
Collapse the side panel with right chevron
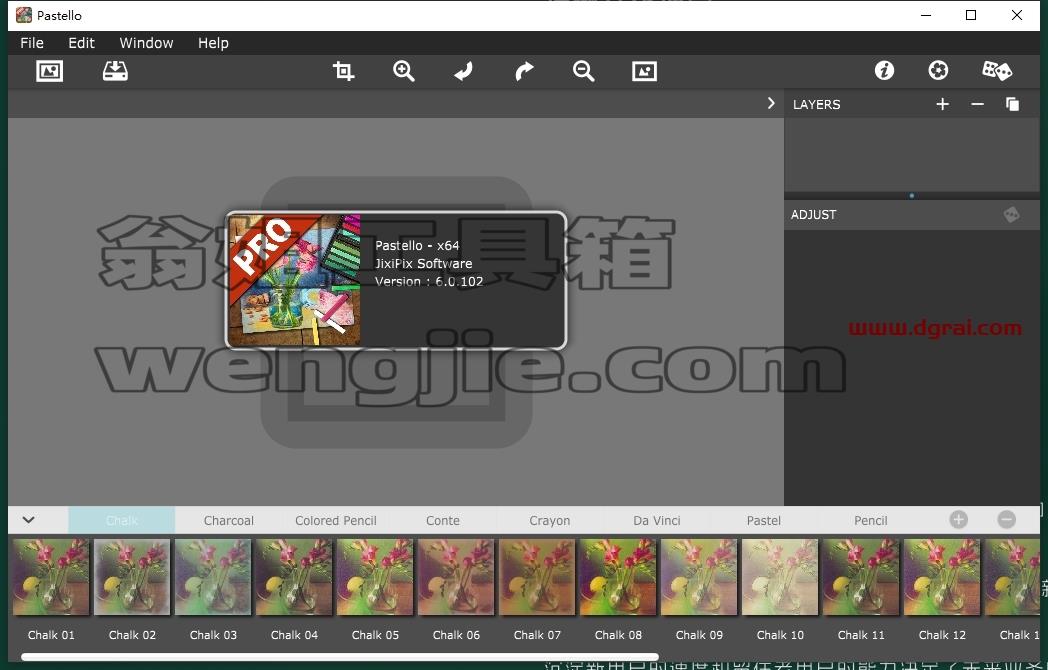[771, 103]
